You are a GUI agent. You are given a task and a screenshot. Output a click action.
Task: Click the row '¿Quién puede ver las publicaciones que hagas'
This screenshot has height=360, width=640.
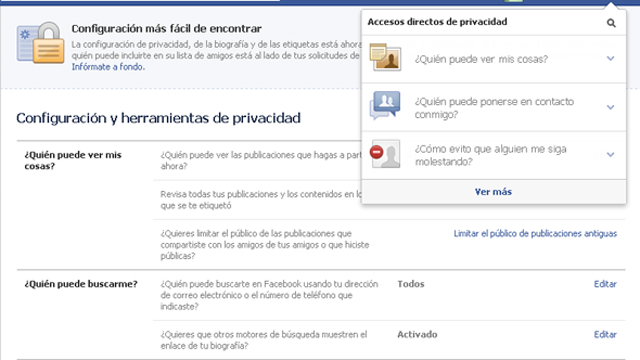pos(260,160)
